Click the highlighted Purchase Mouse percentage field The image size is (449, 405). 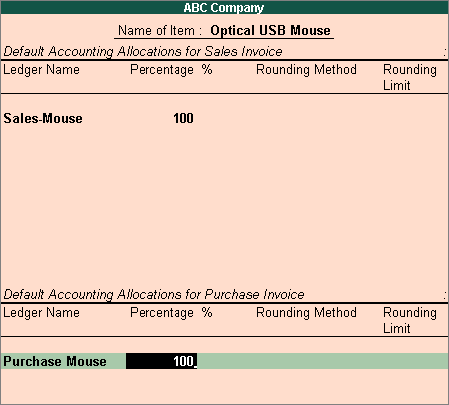(x=161, y=361)
